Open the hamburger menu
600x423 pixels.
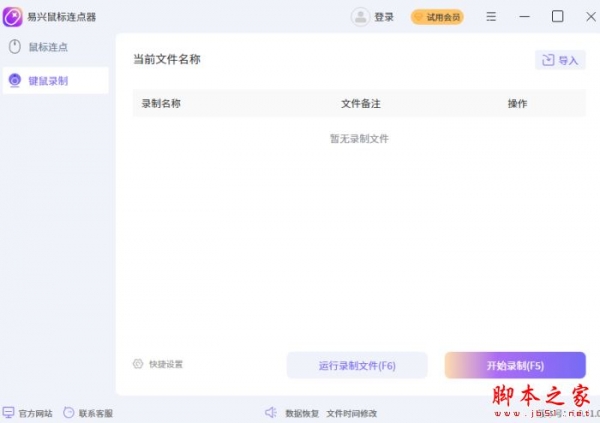click(491, 17)
